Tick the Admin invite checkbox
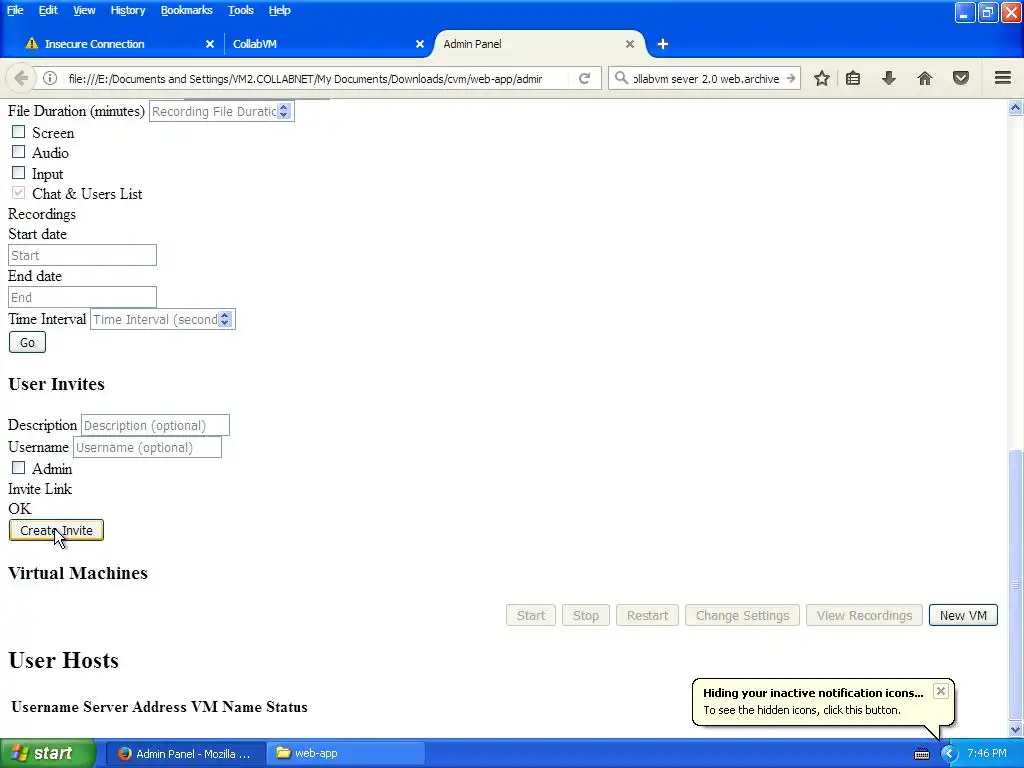The height and width of the screenshot is (768, 1024). point(18,468)
